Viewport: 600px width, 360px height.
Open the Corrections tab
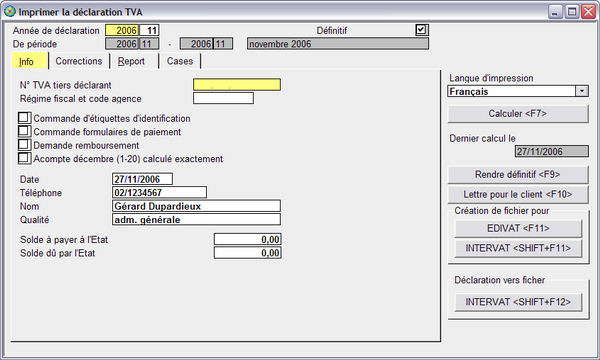[79, 61]
